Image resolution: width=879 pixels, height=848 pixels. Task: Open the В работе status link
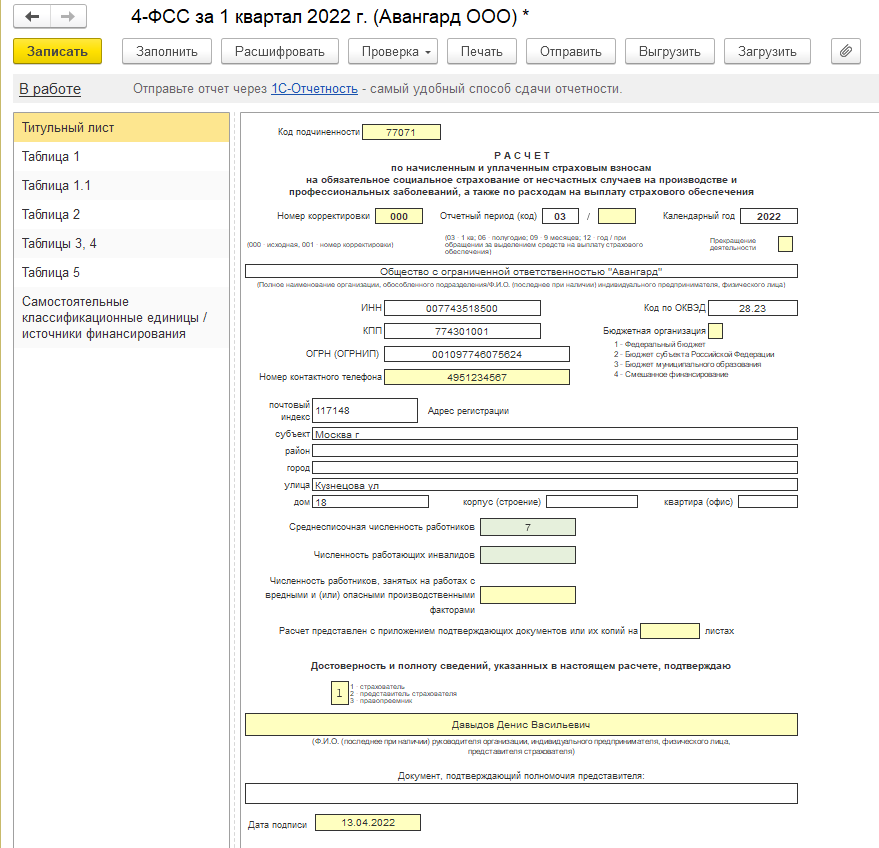tap(50, 89)
